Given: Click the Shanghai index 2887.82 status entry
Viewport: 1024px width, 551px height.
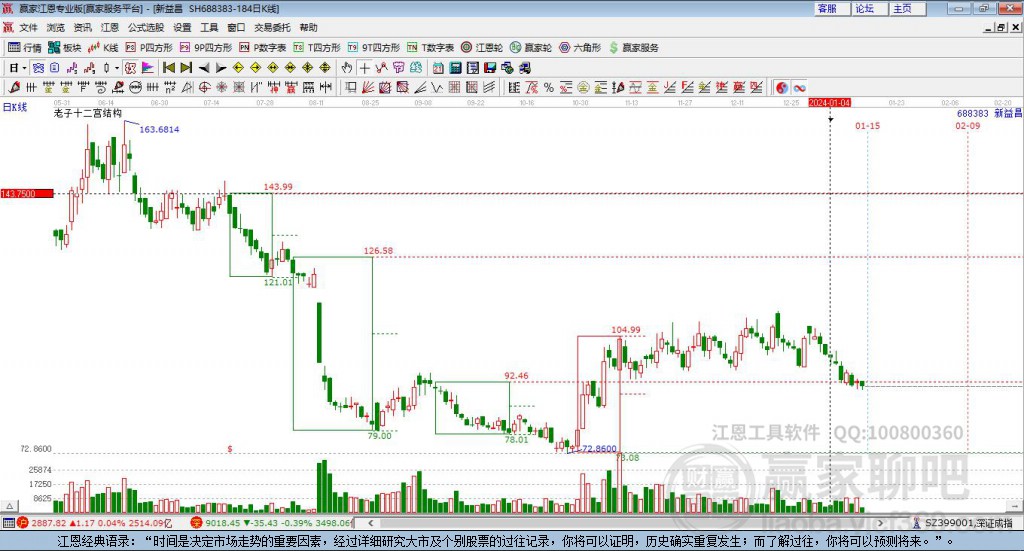Looking at the screenshot, I should pos(95,523).
